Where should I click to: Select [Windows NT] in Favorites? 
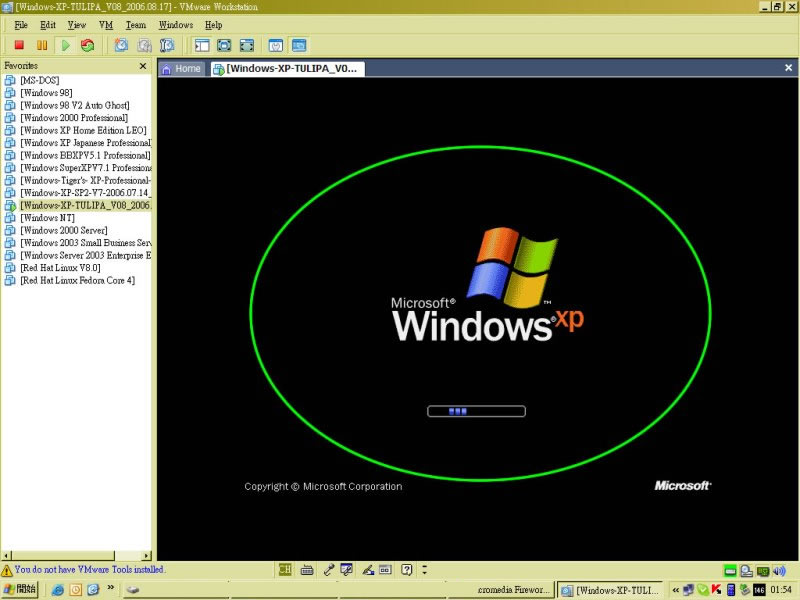tap(39, 217)
